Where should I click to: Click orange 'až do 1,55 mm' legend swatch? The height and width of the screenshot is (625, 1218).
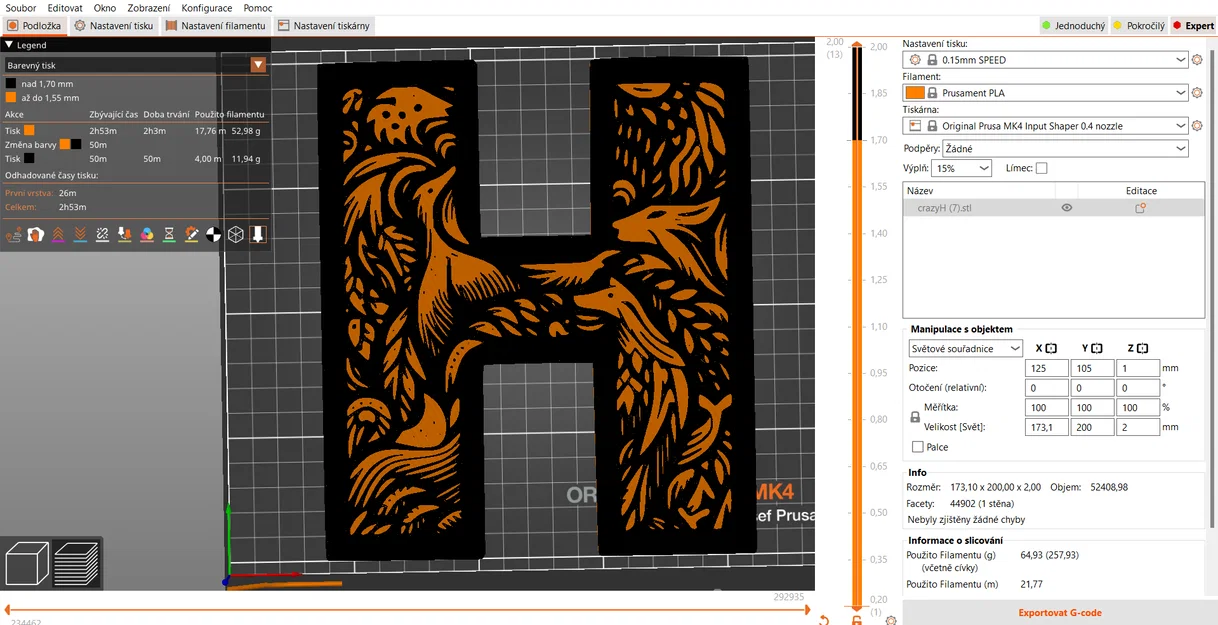pos(11,98)
